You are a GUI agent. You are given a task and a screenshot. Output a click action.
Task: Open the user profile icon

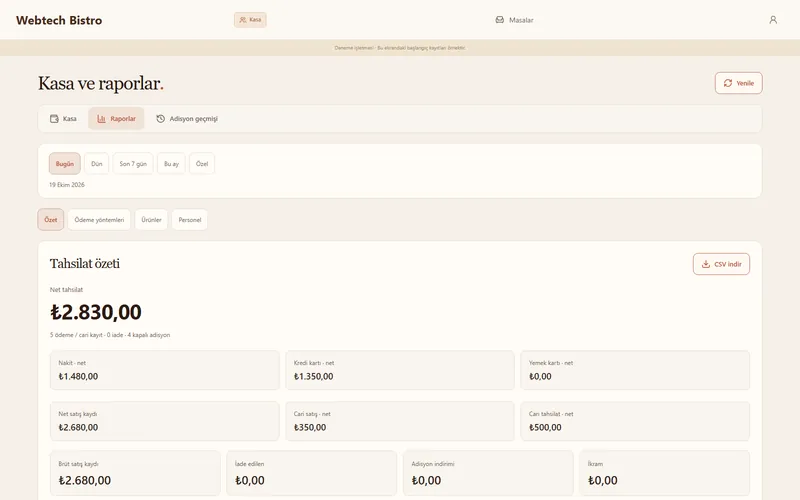tap(773, 20)
